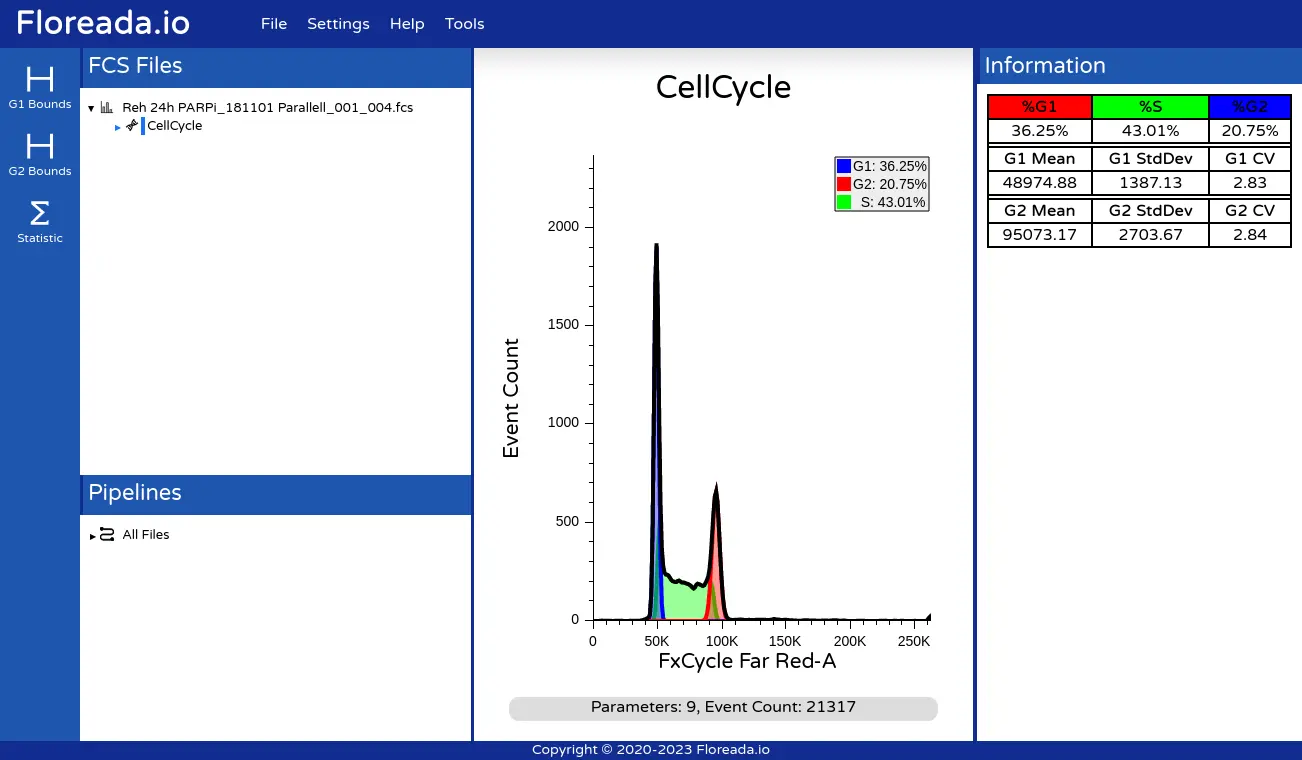Click the DNA icon next to CellCycle
This screenshot has width=1302, height=760.
[132, 126]
